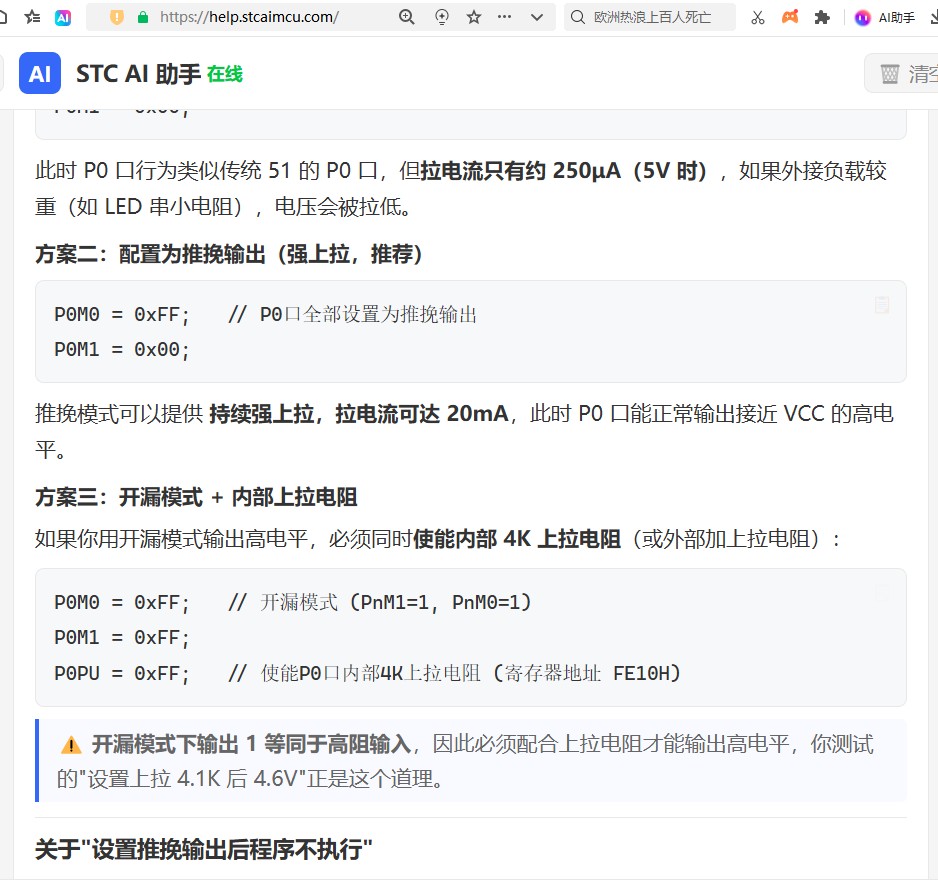The image size is (938, 888).
Task: Click heading 方案二：配置为推挽输出
Action: click(229, 254)
